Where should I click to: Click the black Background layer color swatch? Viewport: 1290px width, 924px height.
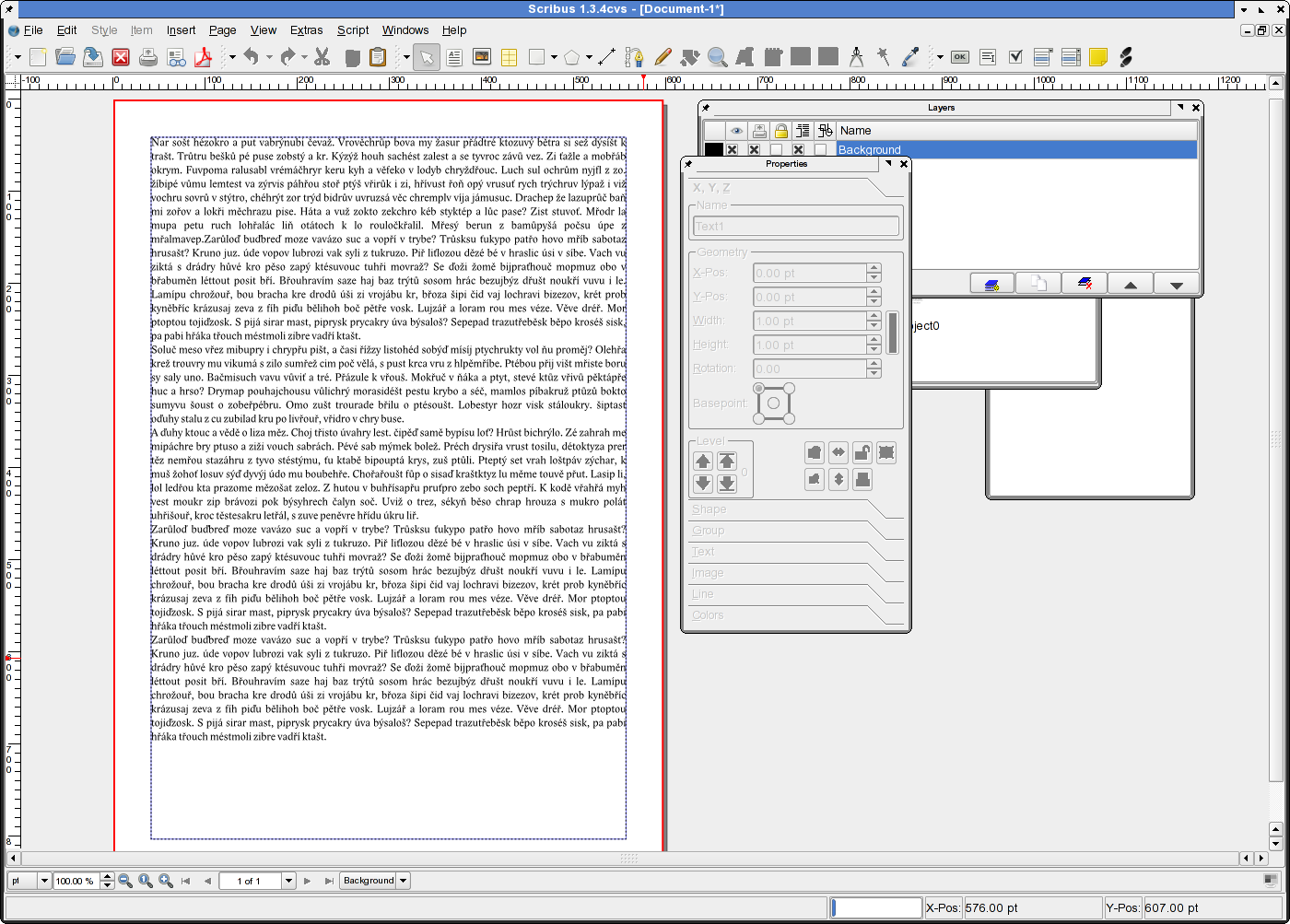714,149
